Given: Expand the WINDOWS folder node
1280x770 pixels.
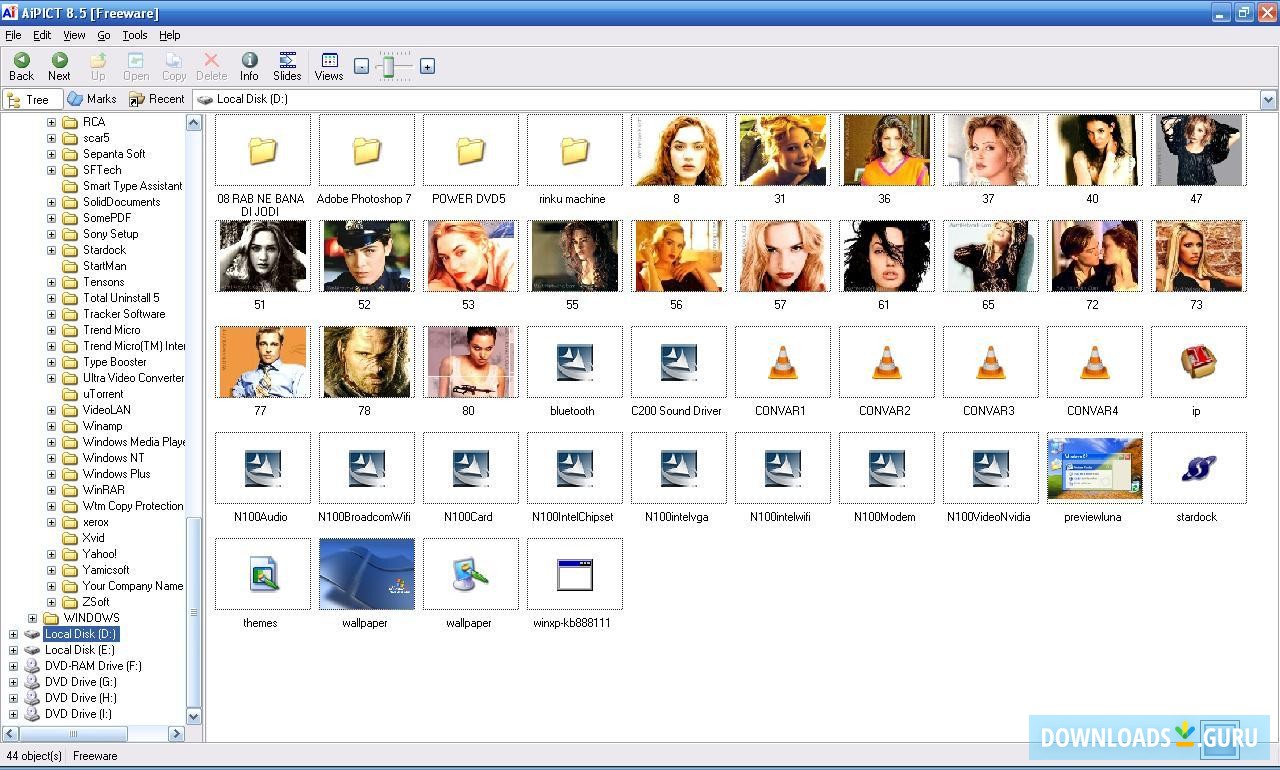Looking at the screenshot, I should pos(32,618).
